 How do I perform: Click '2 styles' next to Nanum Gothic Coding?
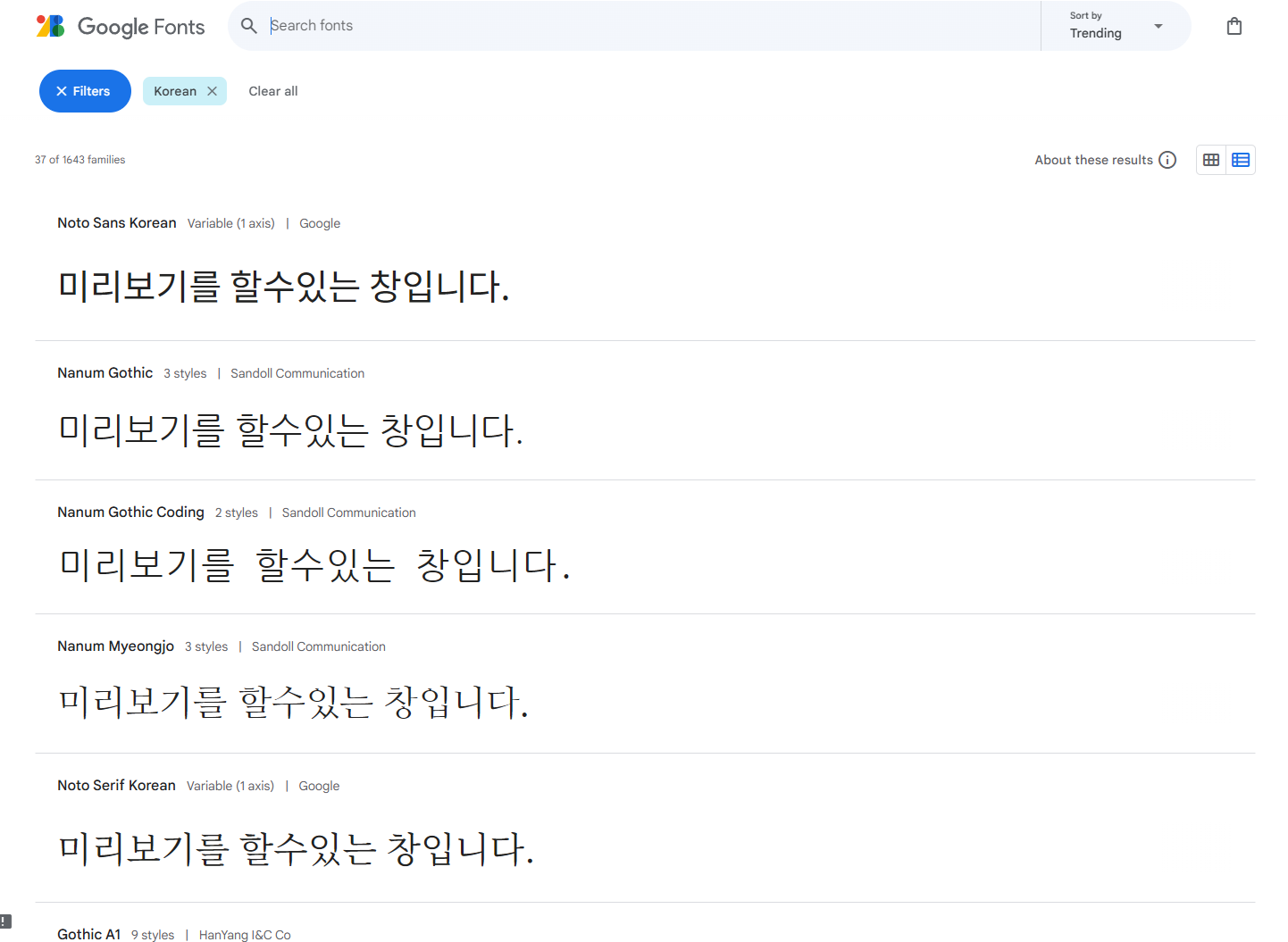[237, 513]
